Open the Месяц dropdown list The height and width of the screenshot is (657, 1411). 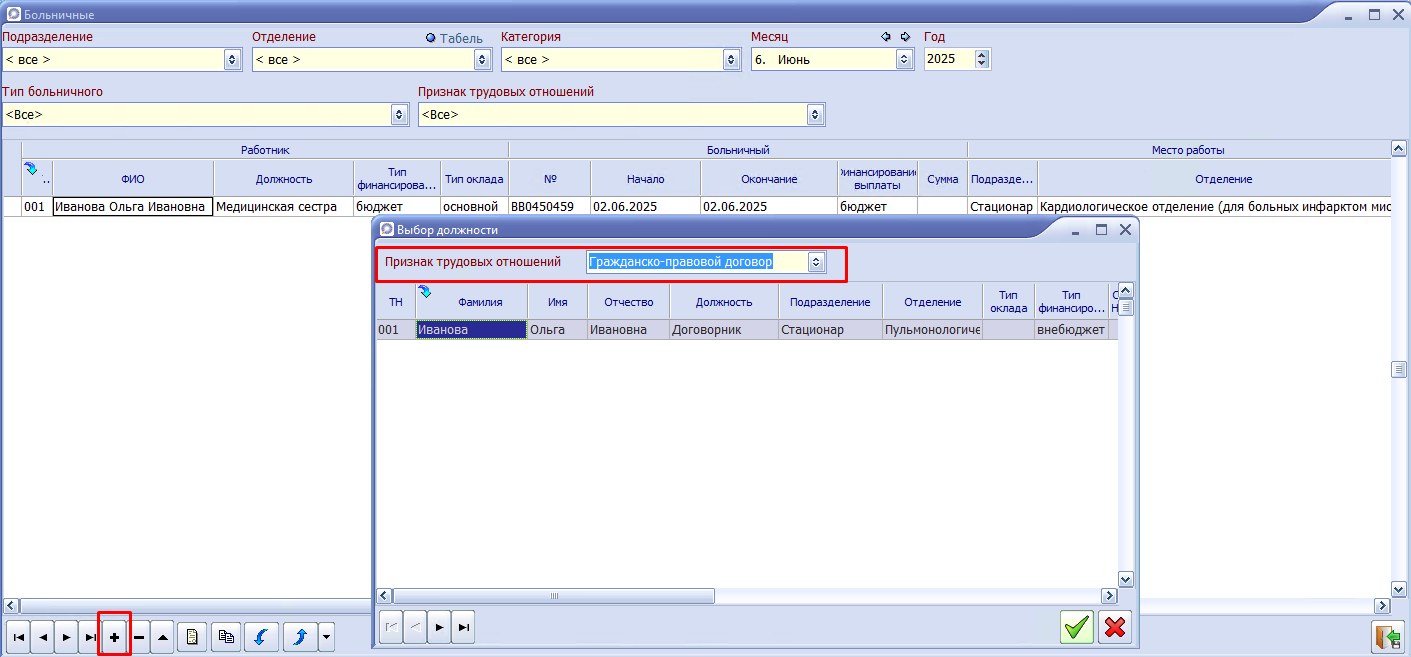904,60
